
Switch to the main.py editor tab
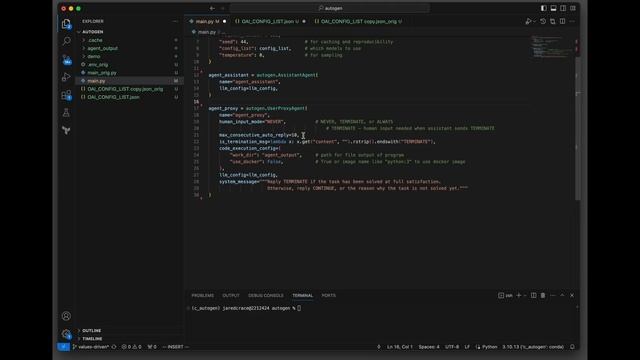click(207, 21)
